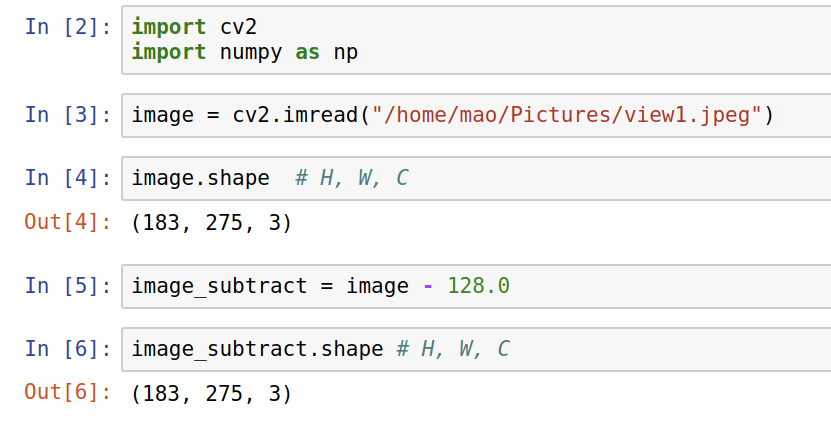Select the In [4] cell prompt

point(68,178)
